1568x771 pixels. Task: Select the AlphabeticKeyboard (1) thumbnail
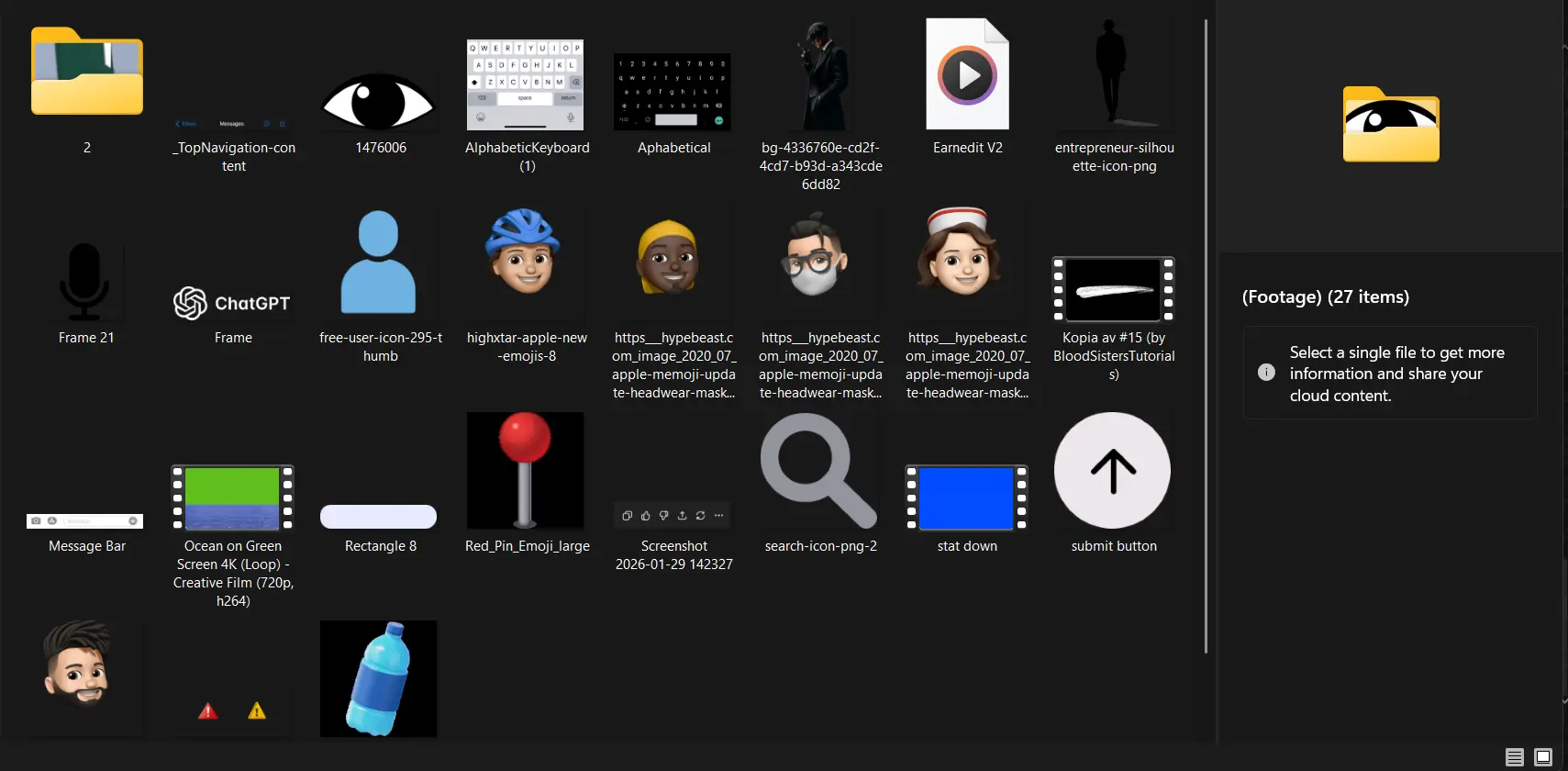point(525,84)
